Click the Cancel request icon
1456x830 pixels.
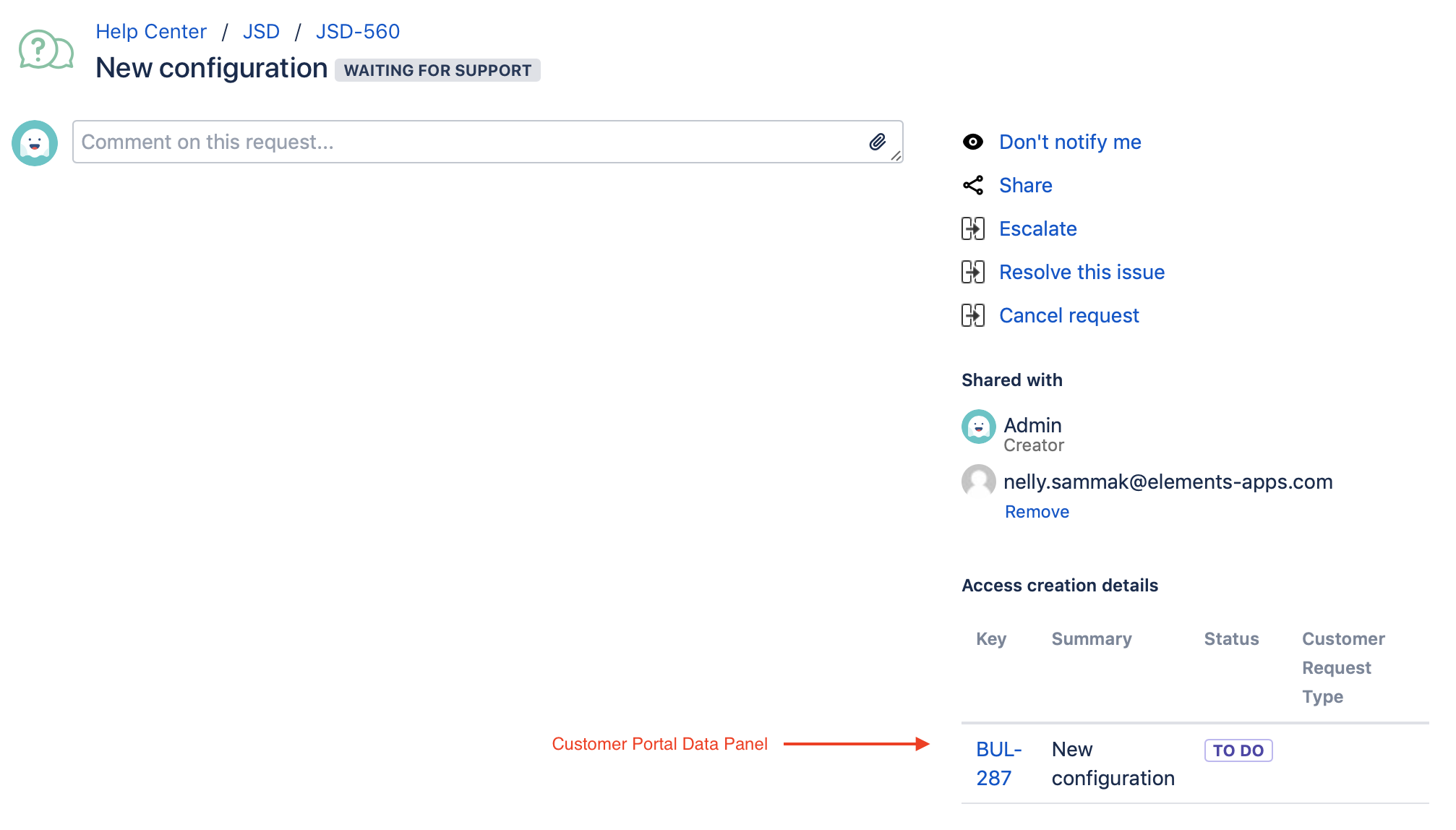pos(971,315)
